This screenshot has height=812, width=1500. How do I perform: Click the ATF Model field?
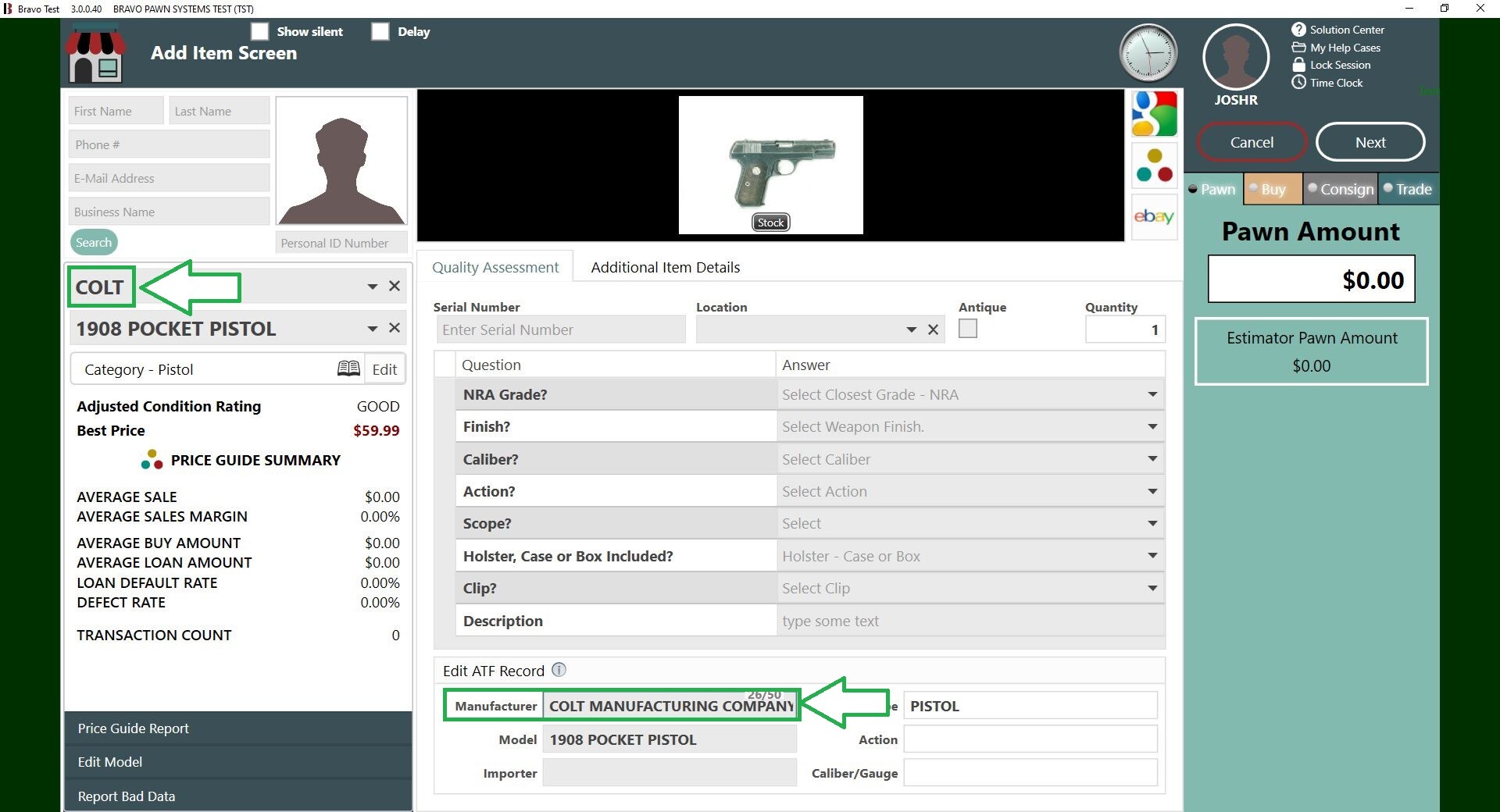(670, 739)
